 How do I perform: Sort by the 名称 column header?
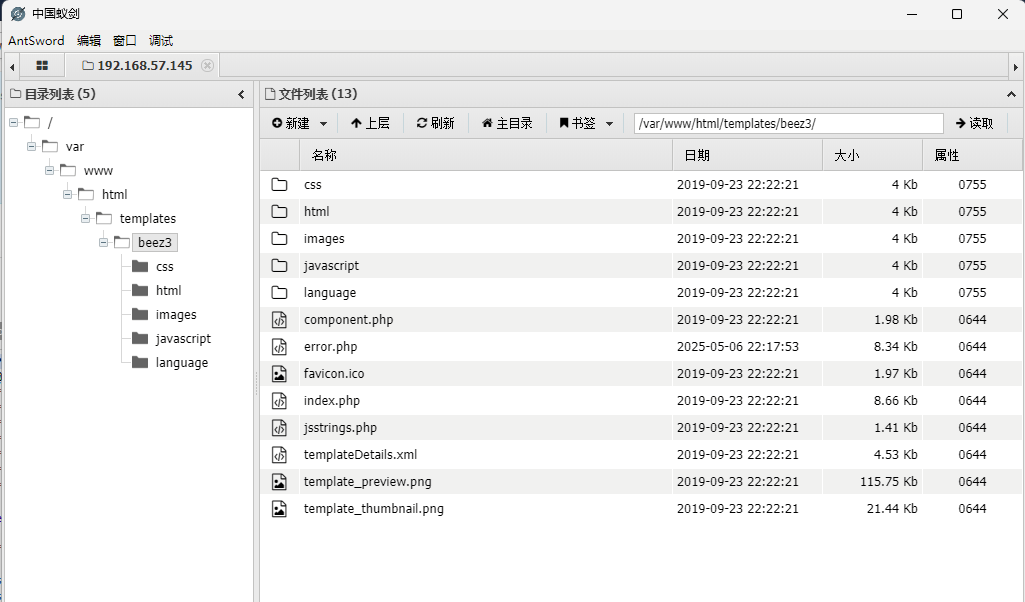[x=486, y=155]
